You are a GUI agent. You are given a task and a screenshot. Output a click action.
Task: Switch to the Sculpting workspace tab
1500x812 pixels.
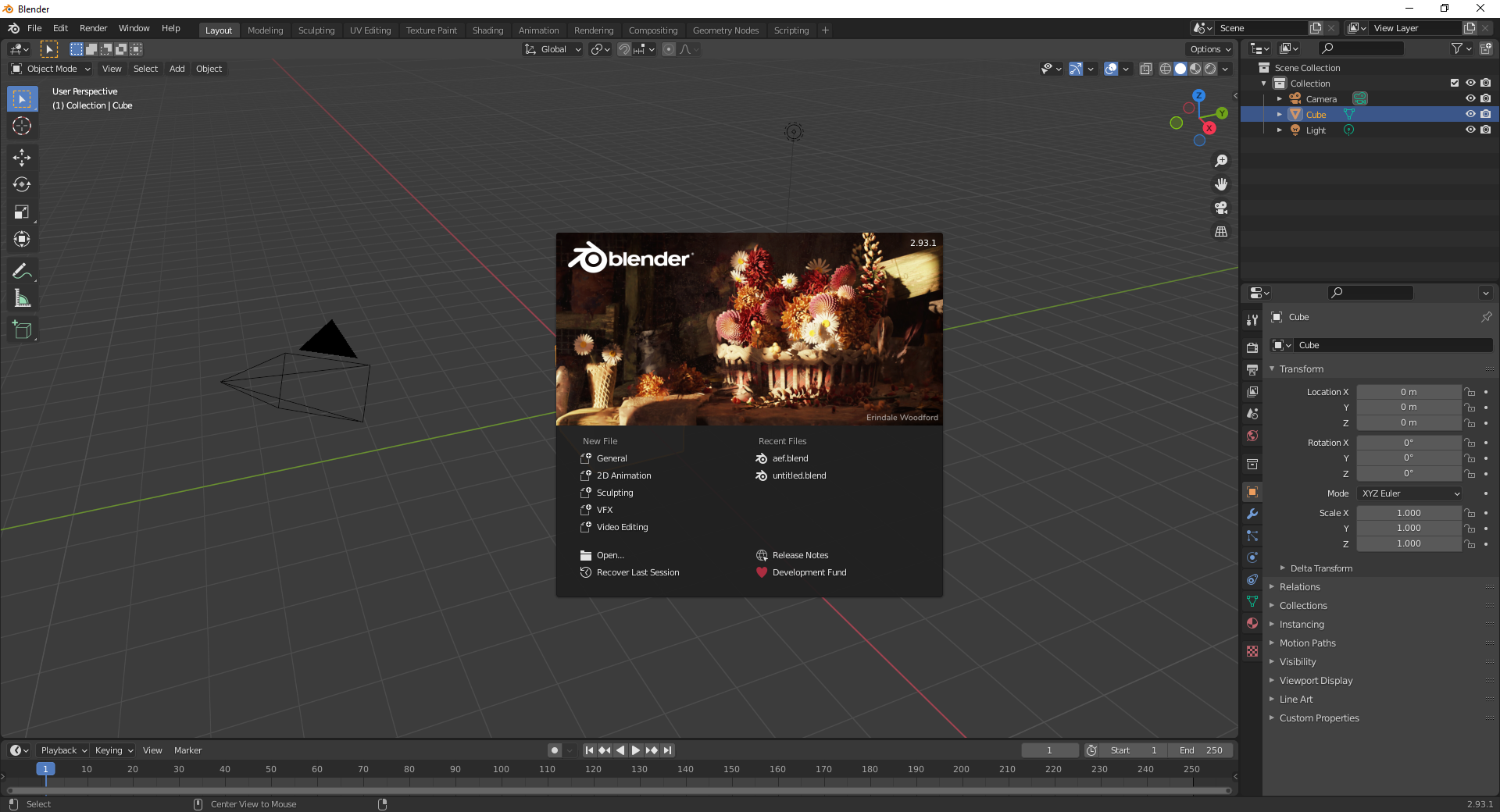point(316,30)
